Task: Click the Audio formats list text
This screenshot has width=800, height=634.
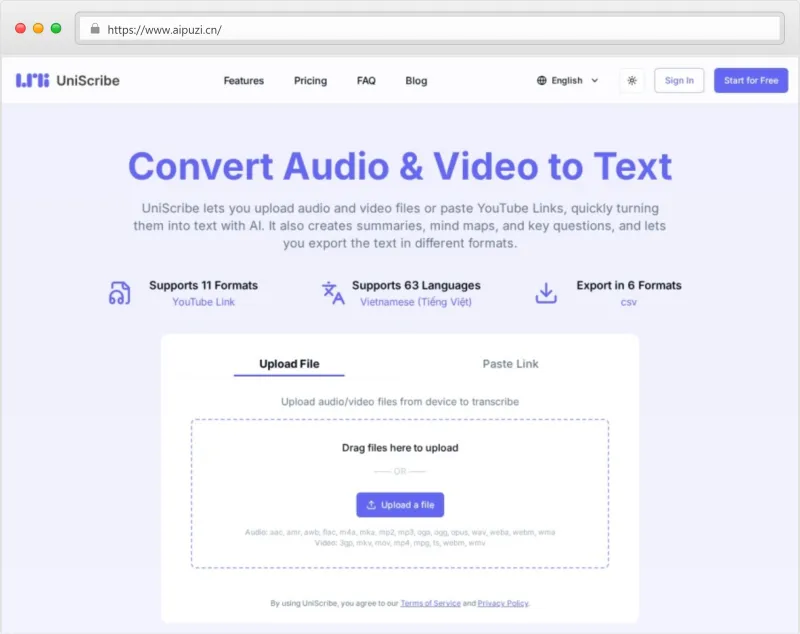Action: pyautogui.click(x=400, y=532)
